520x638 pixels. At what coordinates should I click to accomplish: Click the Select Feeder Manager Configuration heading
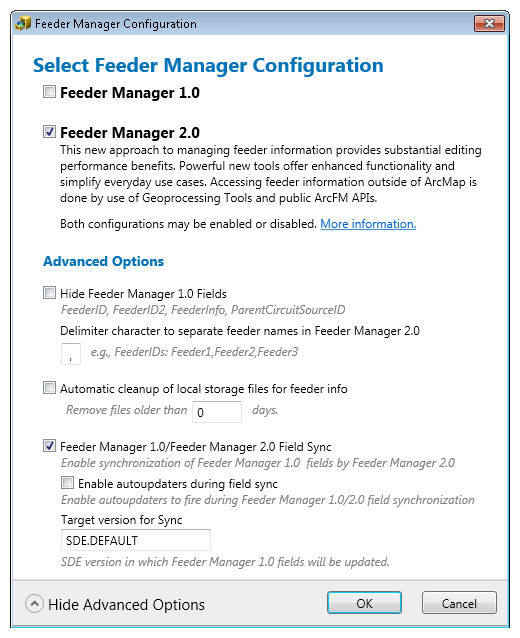pos(208,66)
